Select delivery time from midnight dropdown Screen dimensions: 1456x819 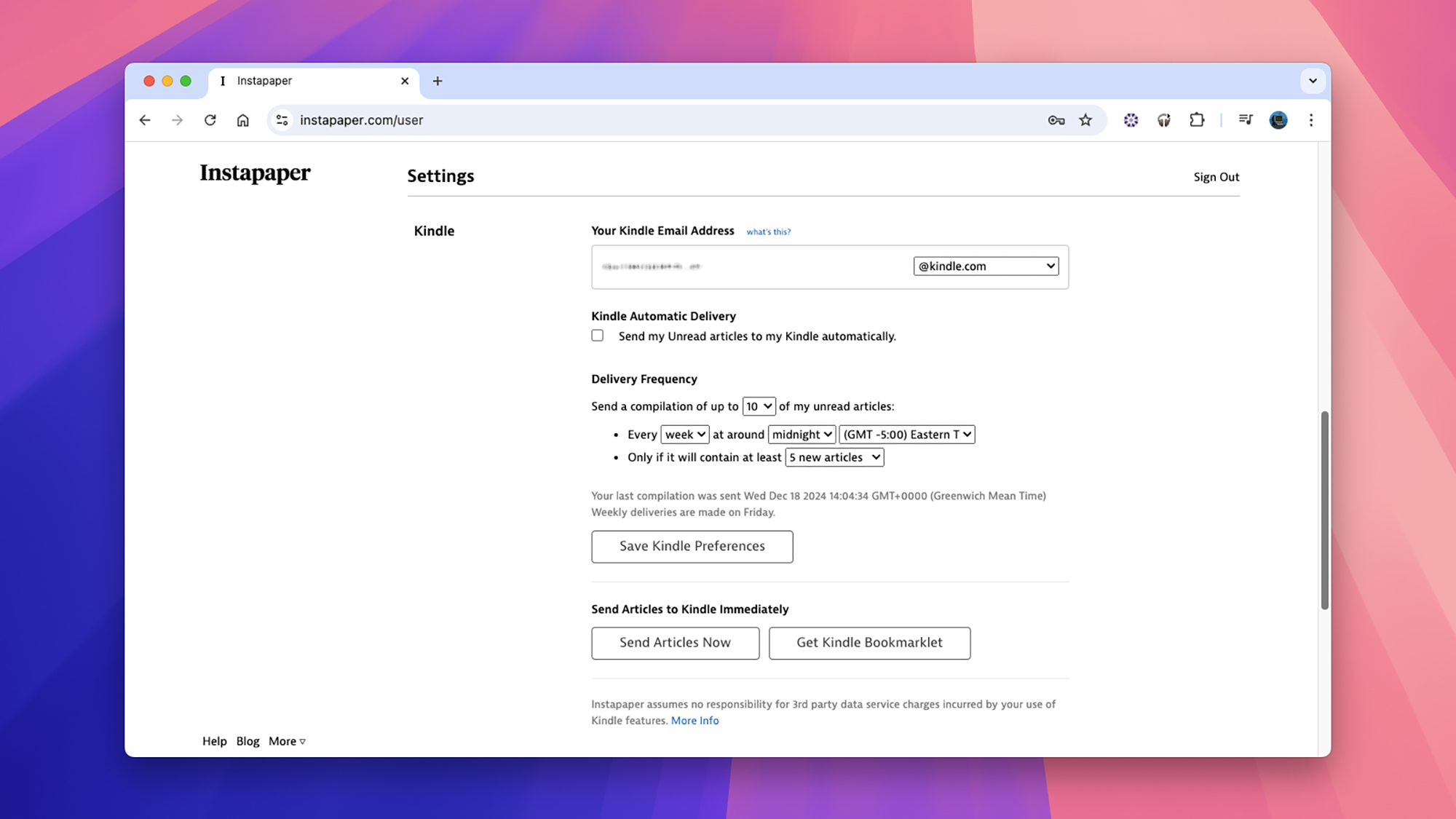(800, 433)
